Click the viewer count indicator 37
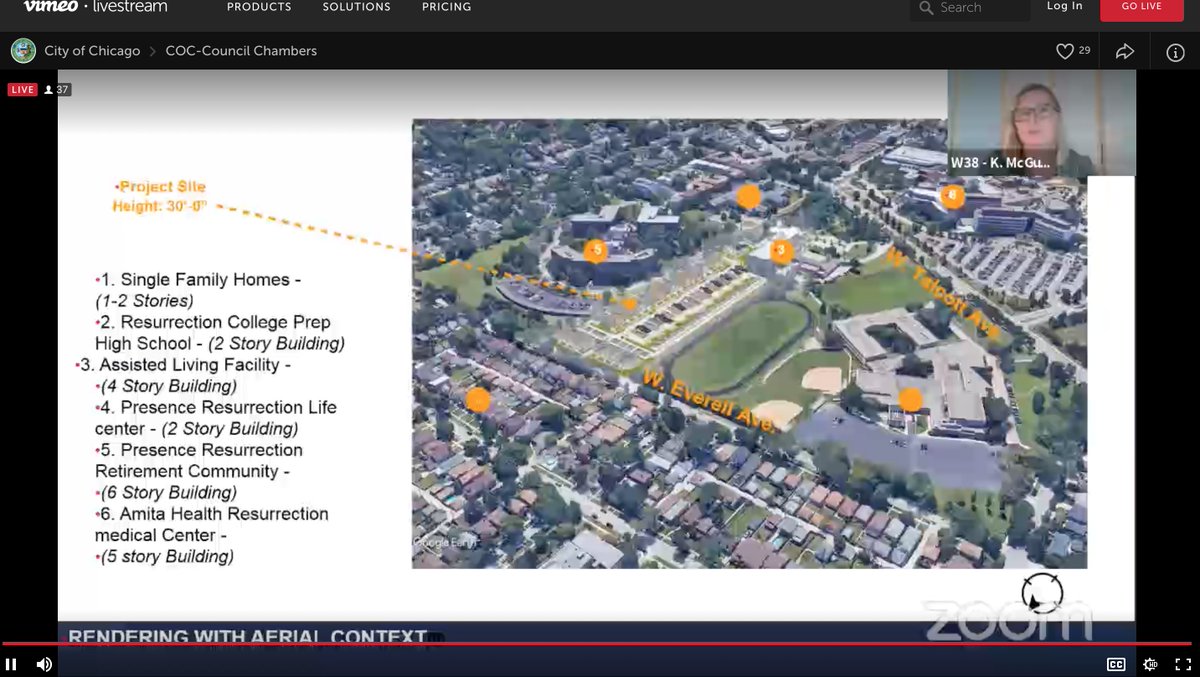This screenshot has width=1200, height=677. click(x=56, y=90)
